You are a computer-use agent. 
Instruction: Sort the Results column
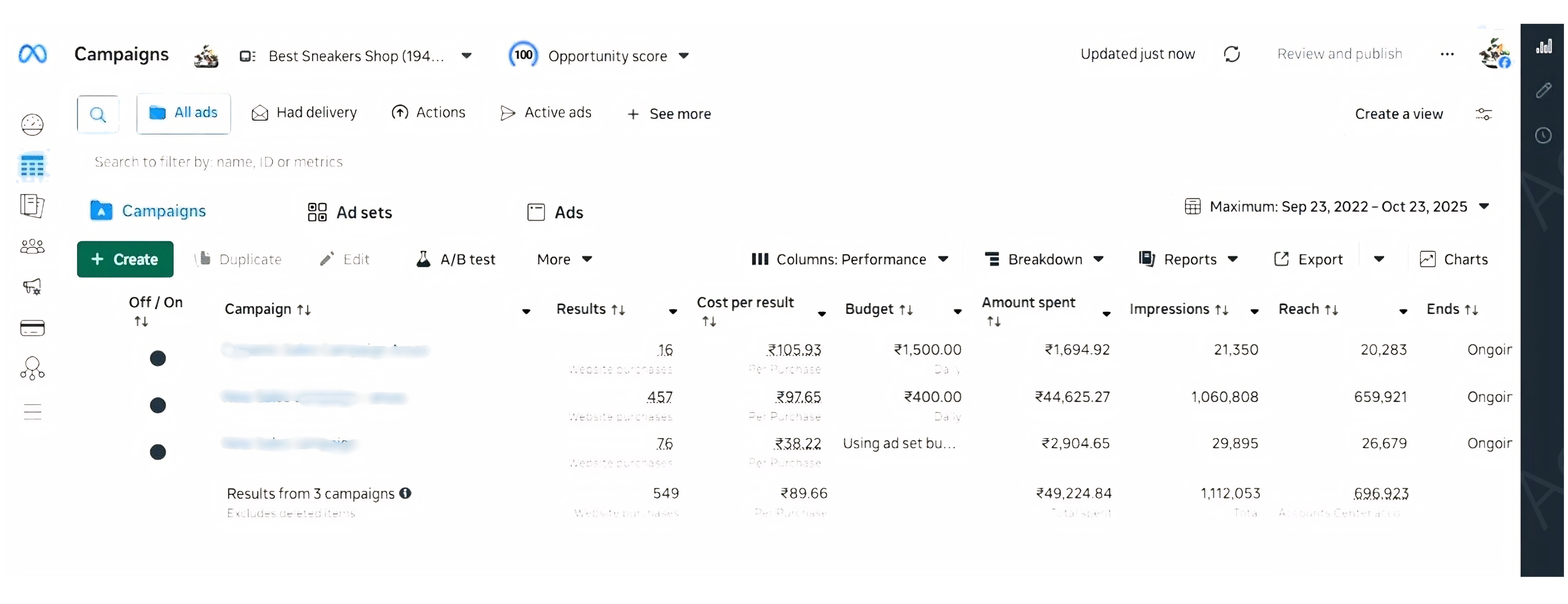(x=619, y=310)
